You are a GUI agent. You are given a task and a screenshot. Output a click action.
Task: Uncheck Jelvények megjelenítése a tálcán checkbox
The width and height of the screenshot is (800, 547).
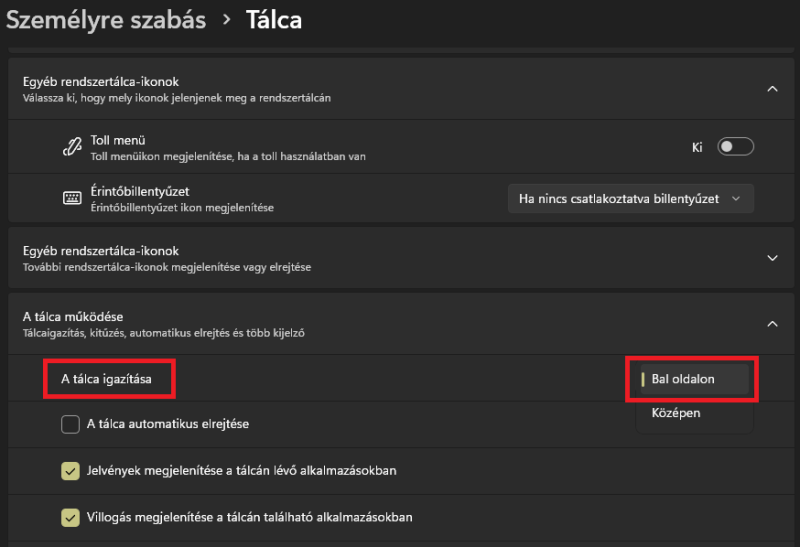(71, 471)
